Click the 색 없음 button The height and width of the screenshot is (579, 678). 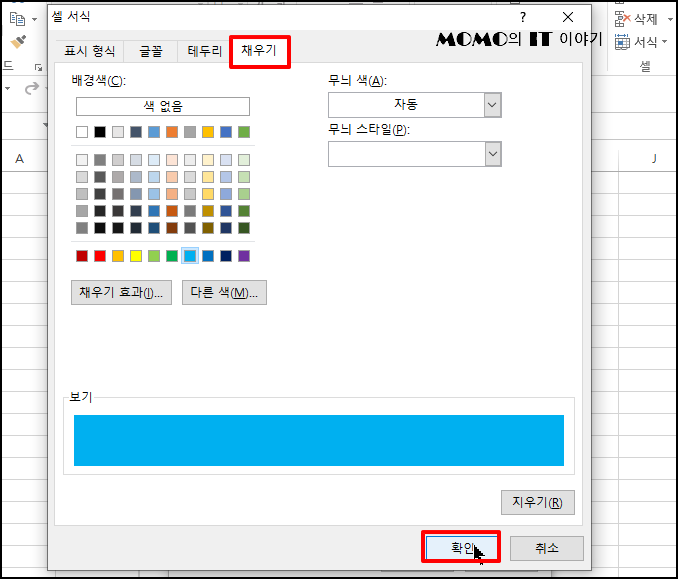[163, 106]
